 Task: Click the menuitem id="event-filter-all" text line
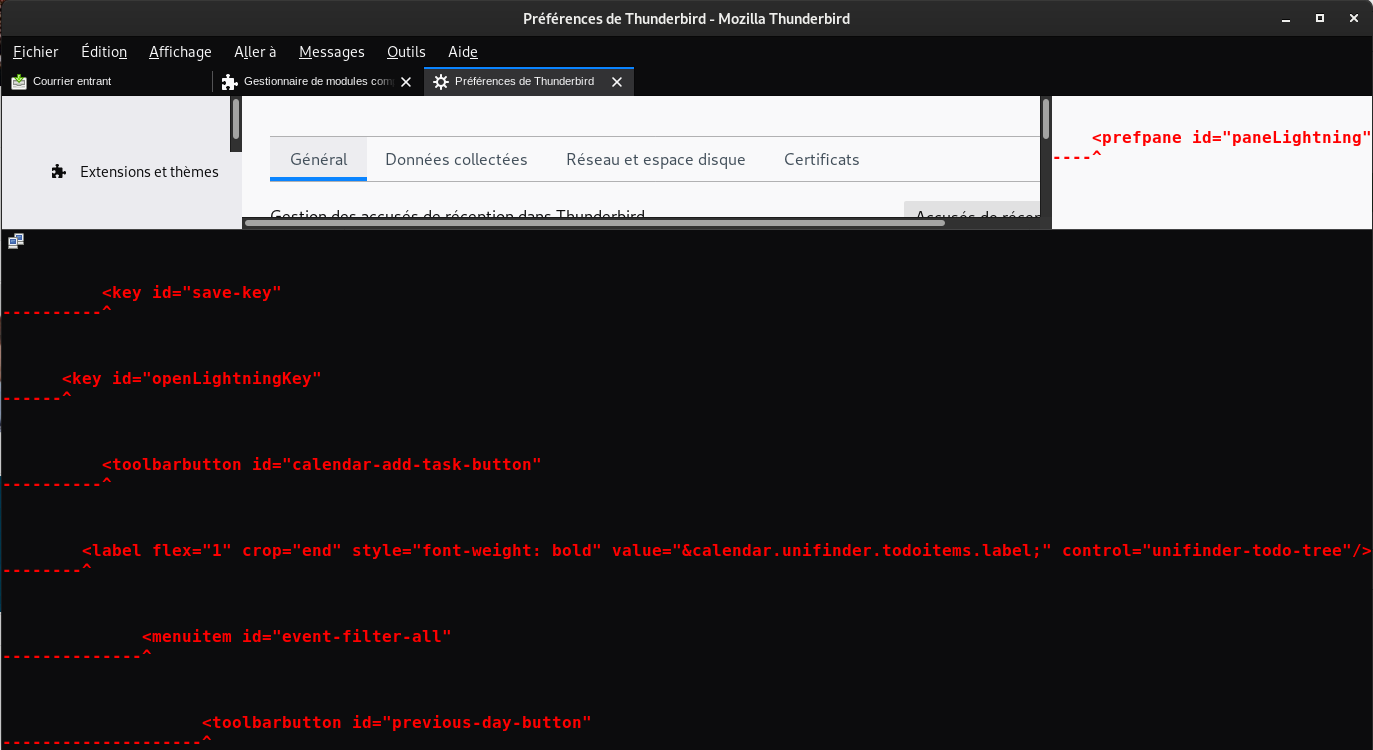(297, 637)
